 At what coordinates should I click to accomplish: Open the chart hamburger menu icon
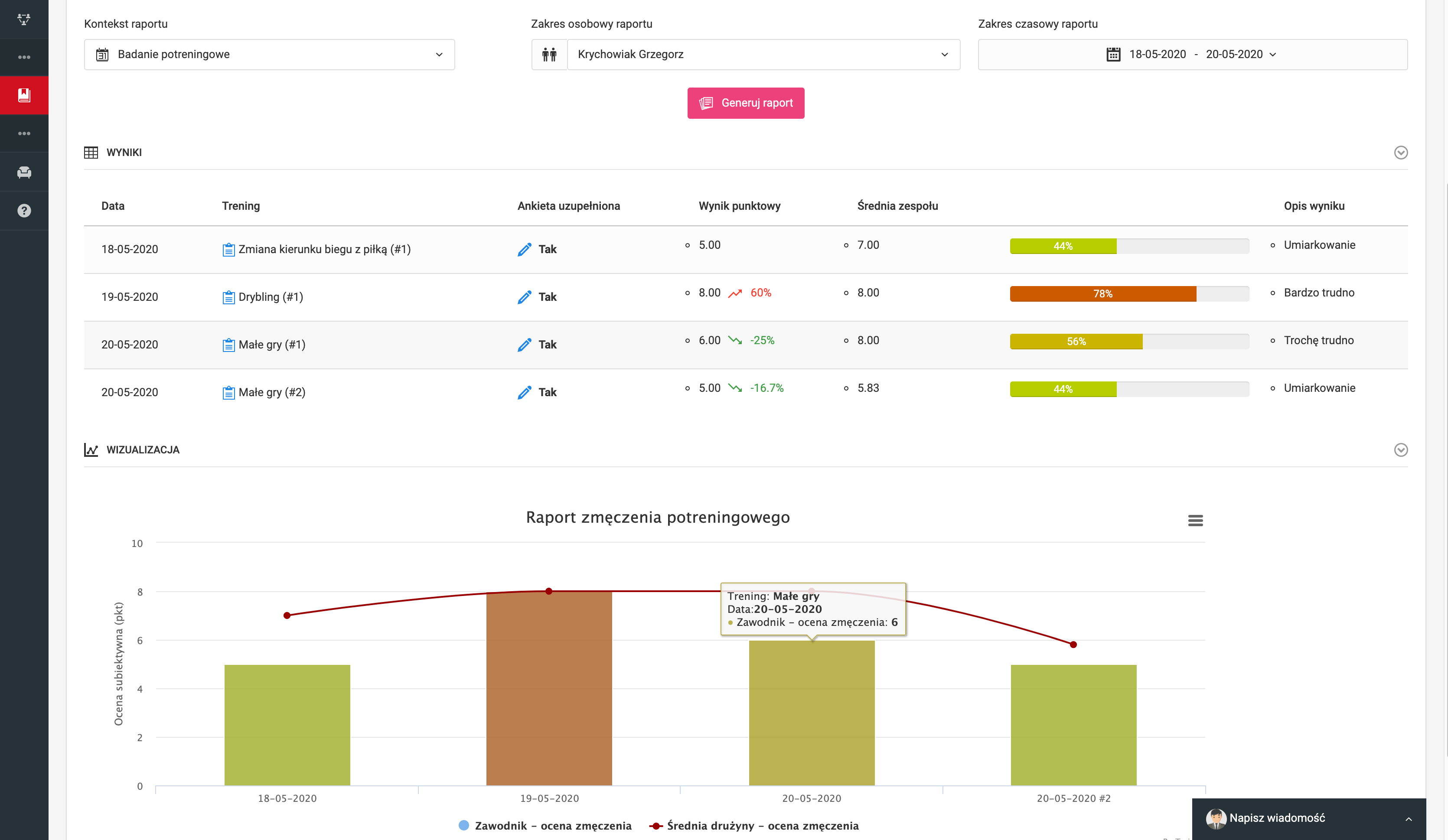click(x=1195, y=521)
